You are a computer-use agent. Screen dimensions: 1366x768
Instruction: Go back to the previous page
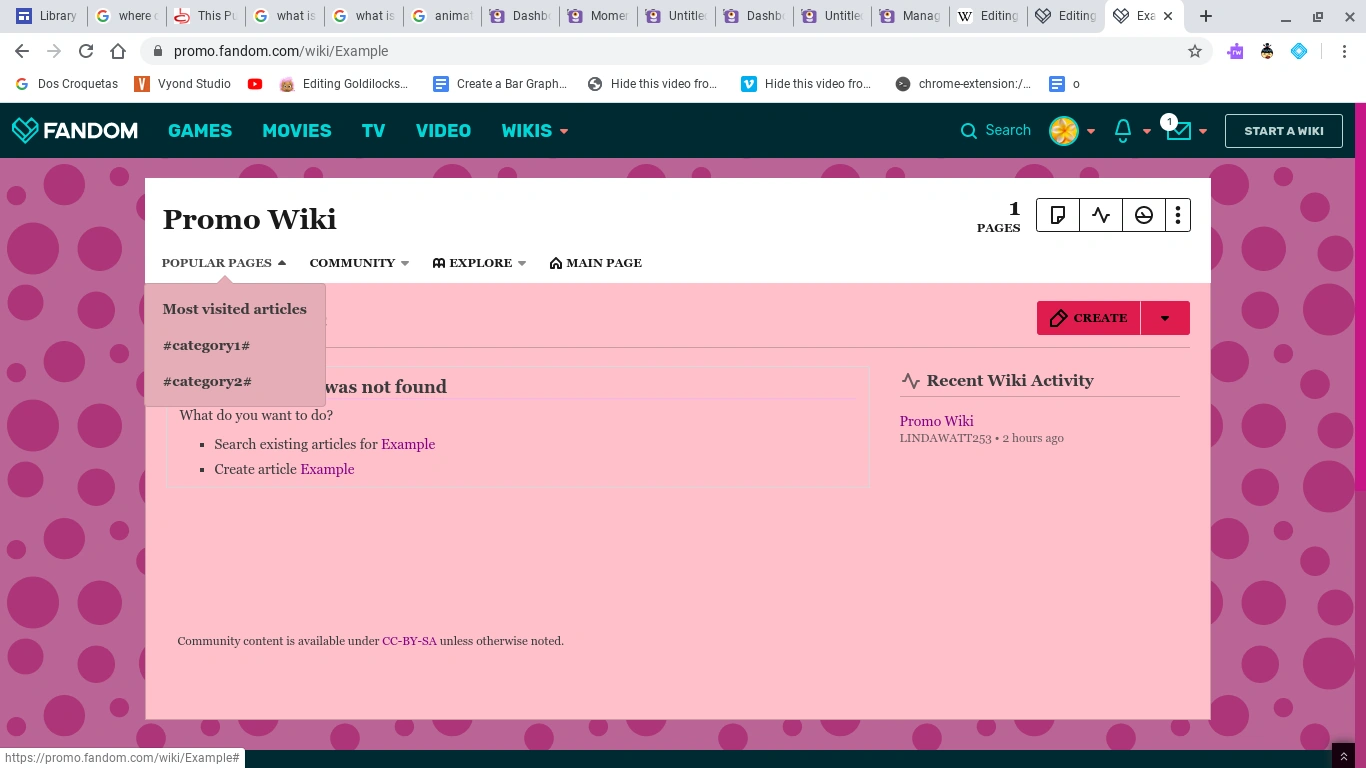22,51
